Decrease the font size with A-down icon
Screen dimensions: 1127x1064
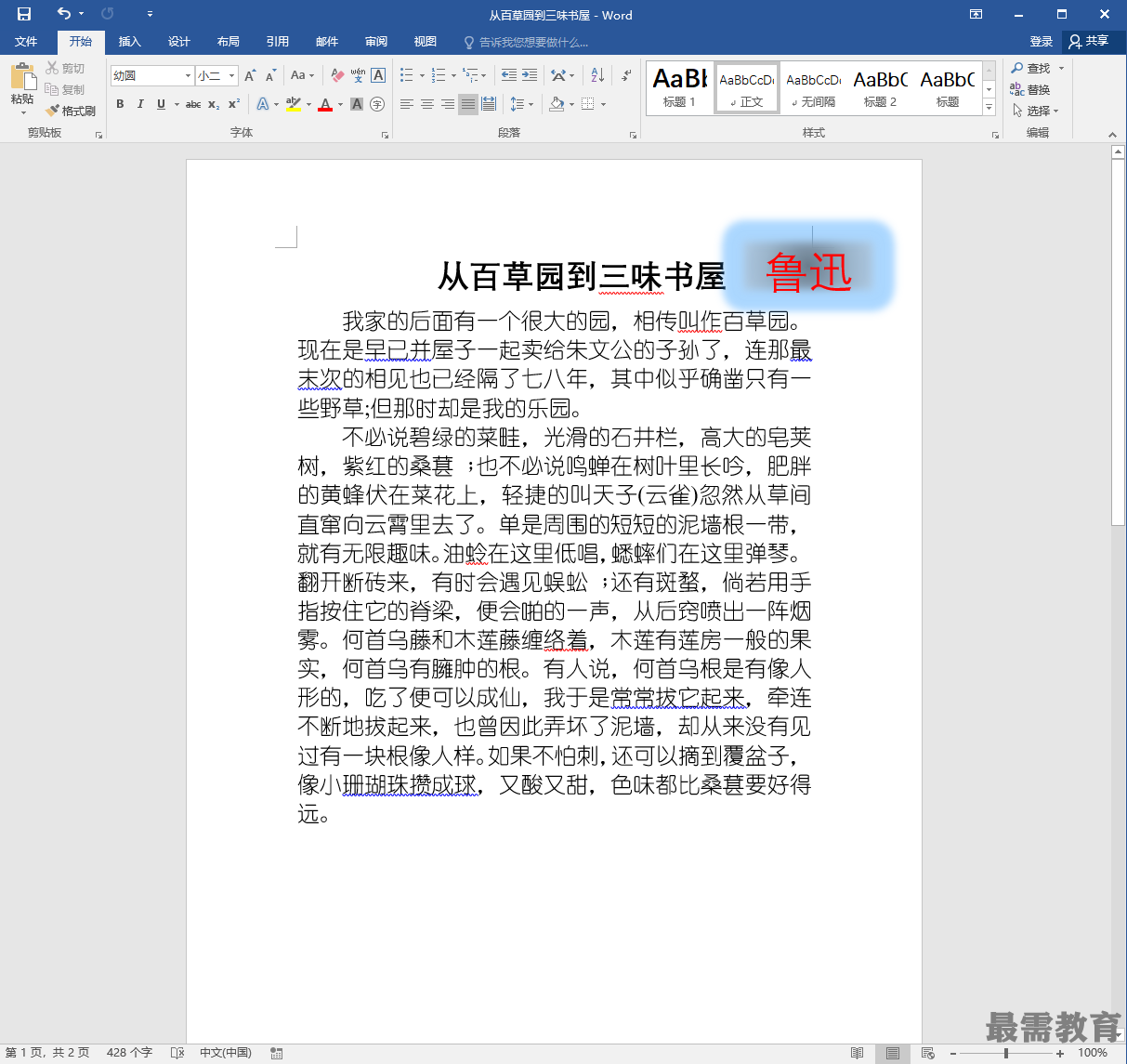coord(270,75)
